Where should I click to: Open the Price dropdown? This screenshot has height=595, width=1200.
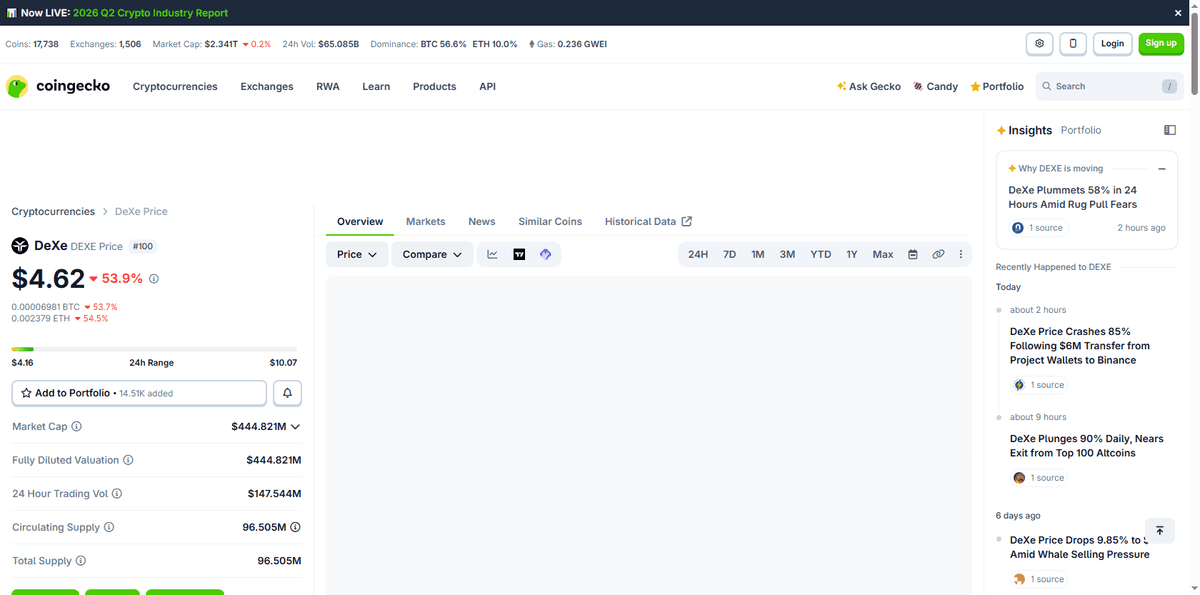(357, 255)
